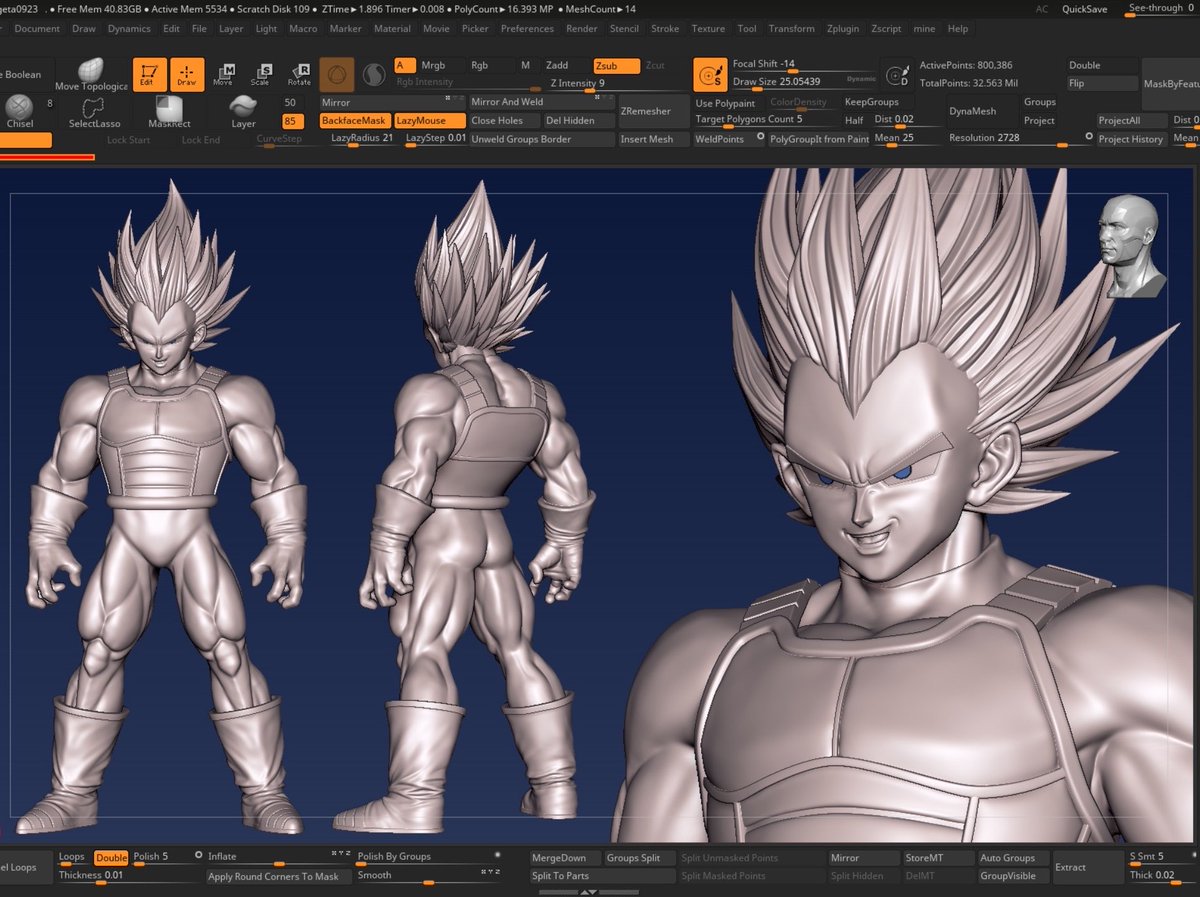1200x897 pixels.
Task: Select the Scale gizmo icon
Action: tap(261, 74)
